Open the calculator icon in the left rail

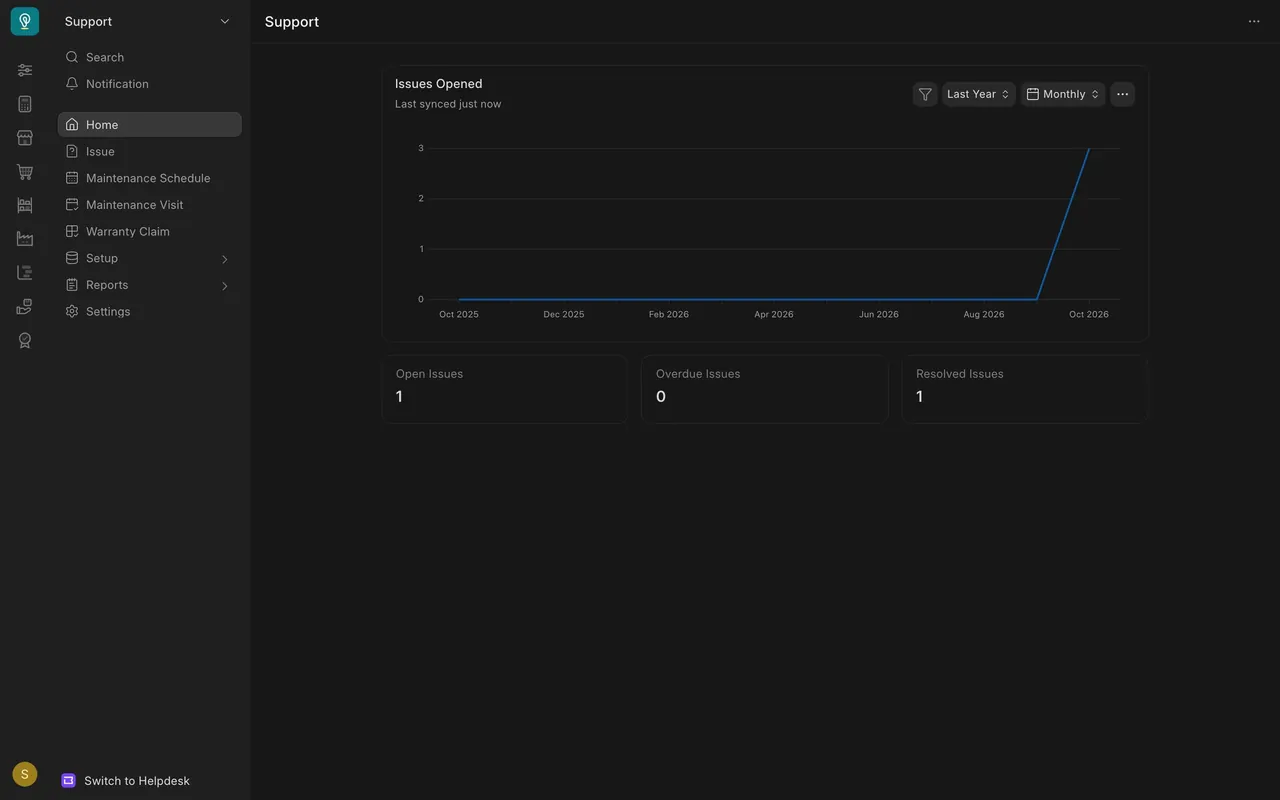tap(25, 104)
